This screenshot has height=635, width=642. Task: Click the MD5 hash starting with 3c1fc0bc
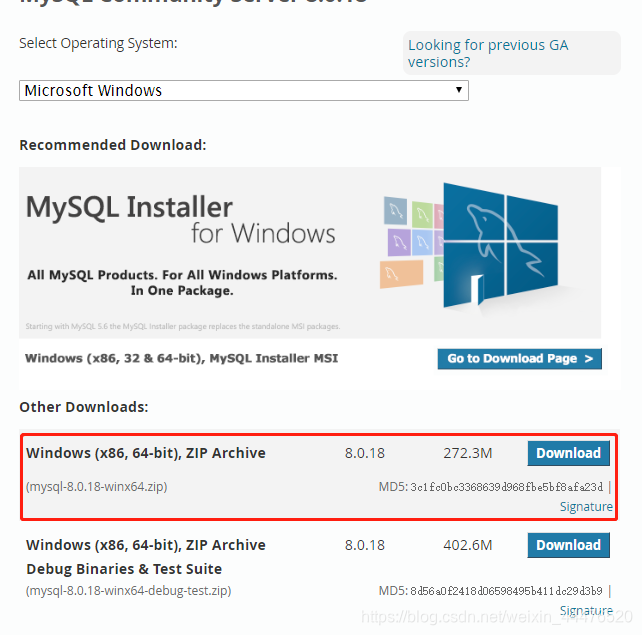[x=506, y=487]
